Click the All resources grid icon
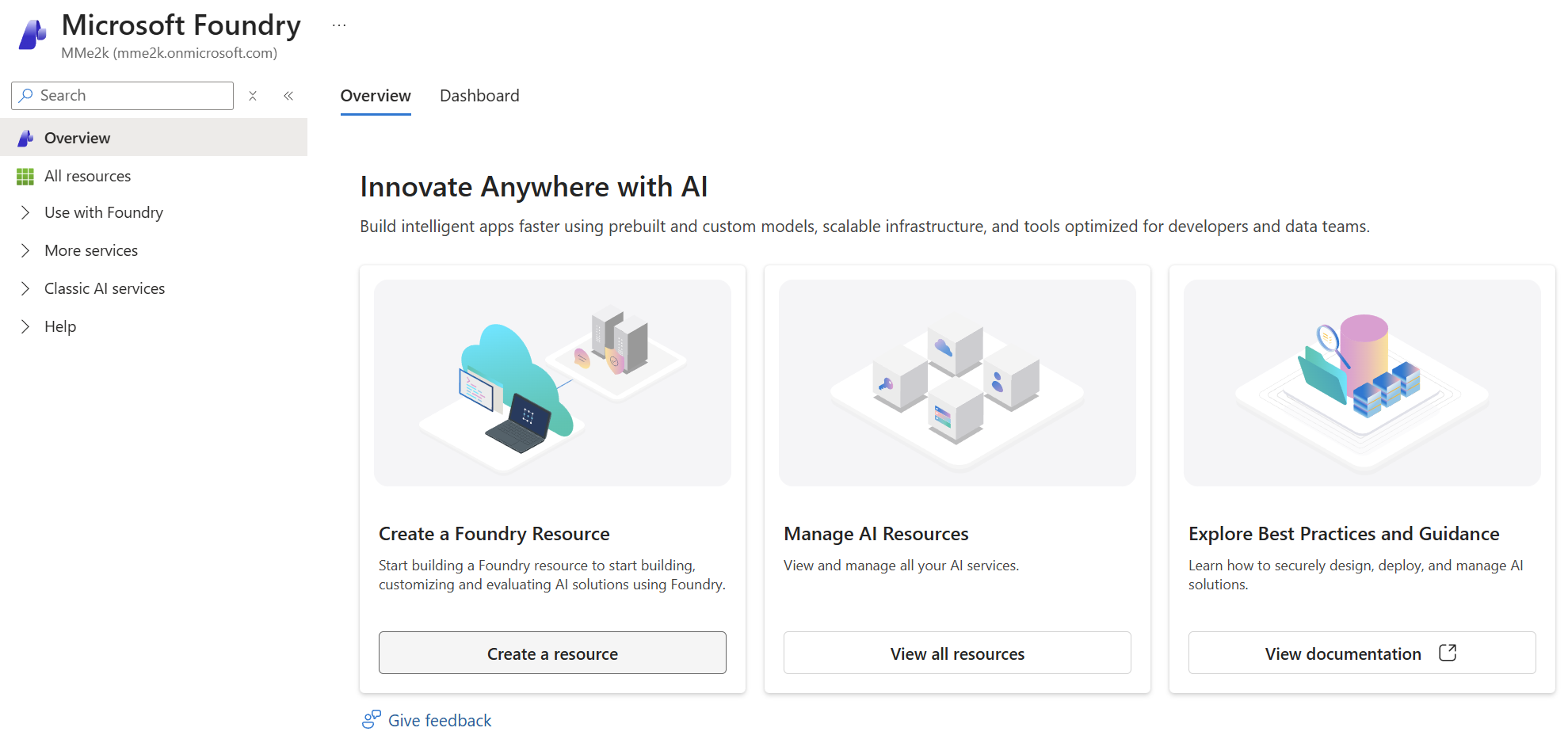 click(25, 177)
